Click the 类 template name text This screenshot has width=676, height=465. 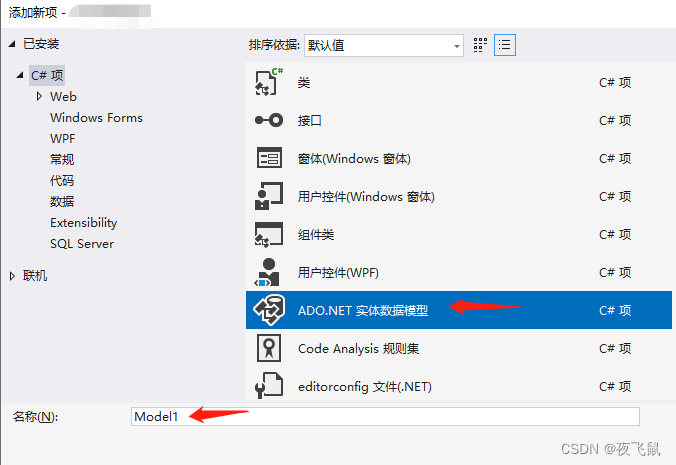coord(304,82)
